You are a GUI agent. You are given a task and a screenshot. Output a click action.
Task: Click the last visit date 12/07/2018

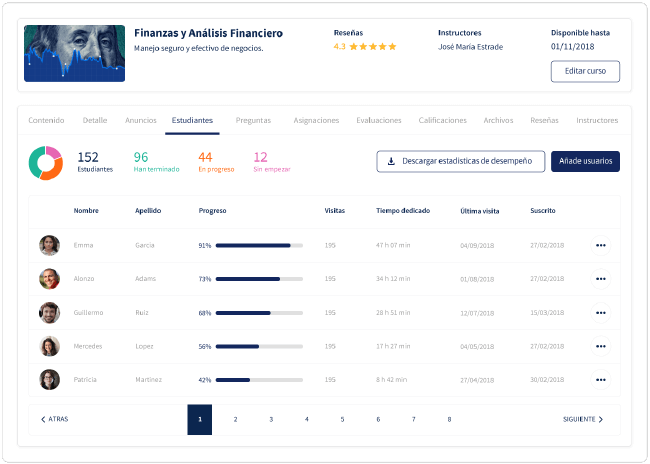(477, 313)
